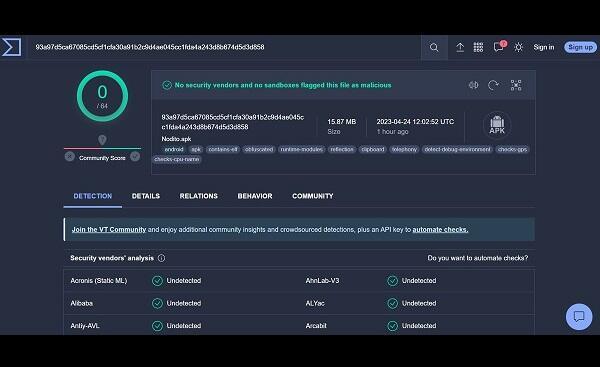Click the Alibaba Undetected check icon
This screenshot has height=367, width=600.
pyautogui.click(x=157, y=303)
